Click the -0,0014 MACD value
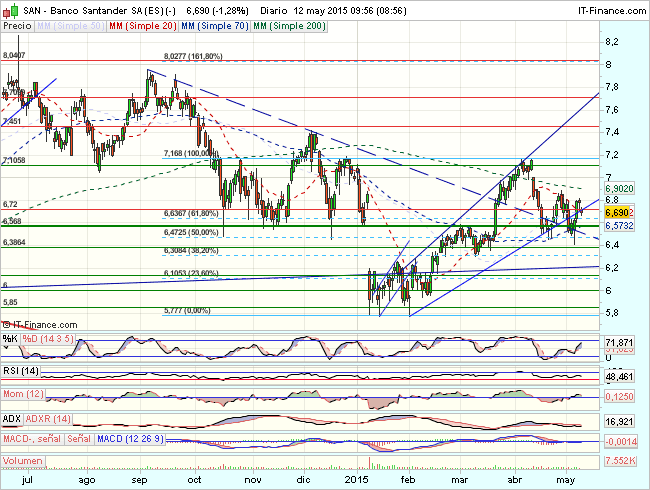The image size is (650, 490). tap(621, 442)
